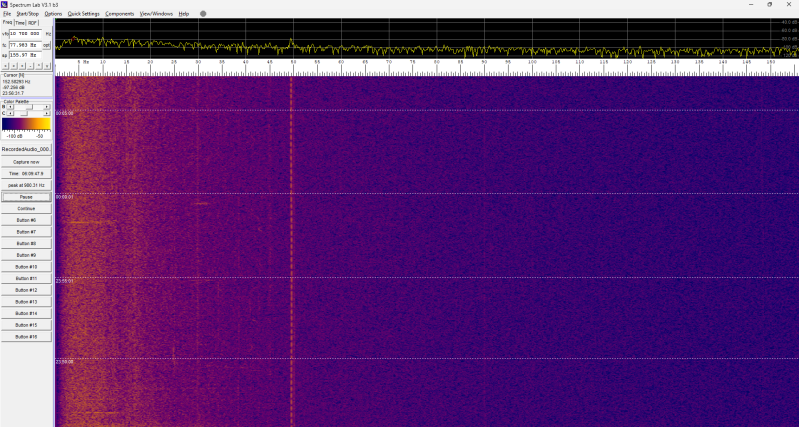Viewport: 799px width, 427px height.
Task: Click the cursor frequency readout in Hz
Action: (16, 82)
